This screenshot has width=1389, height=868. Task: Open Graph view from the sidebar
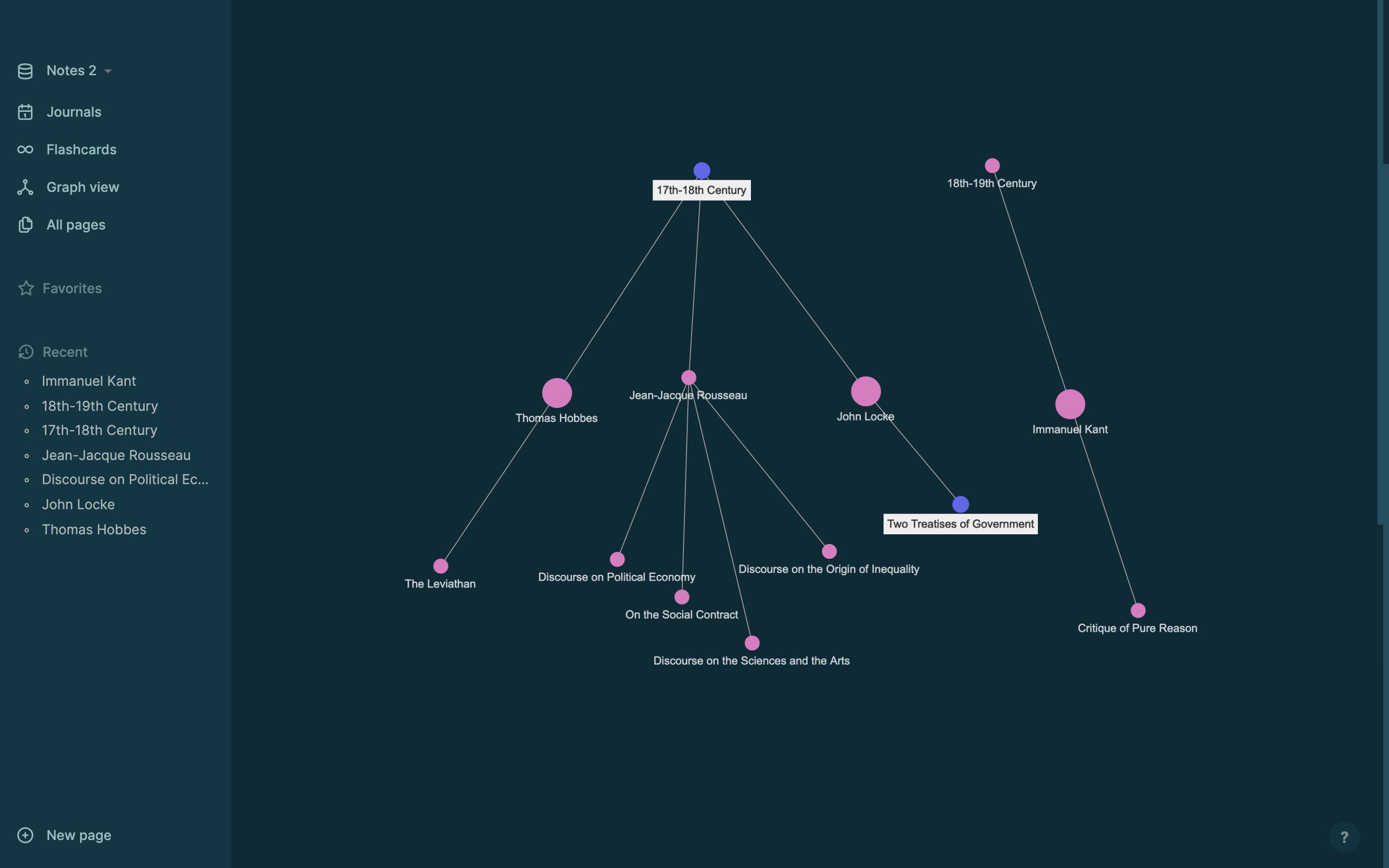(x=82, y=187)
